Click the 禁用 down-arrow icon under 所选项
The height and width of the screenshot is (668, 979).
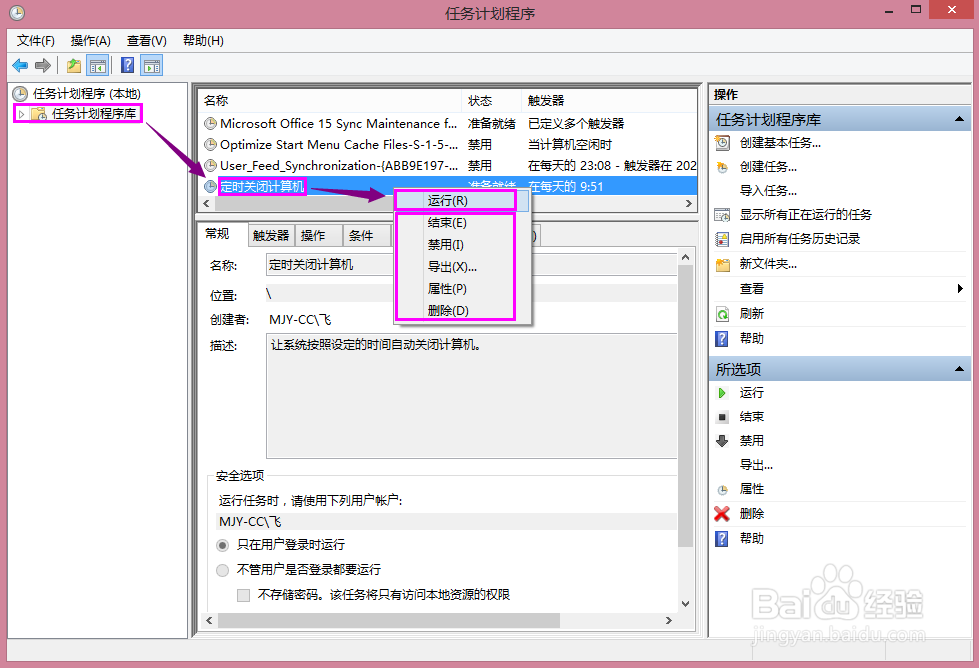[724, 441]
